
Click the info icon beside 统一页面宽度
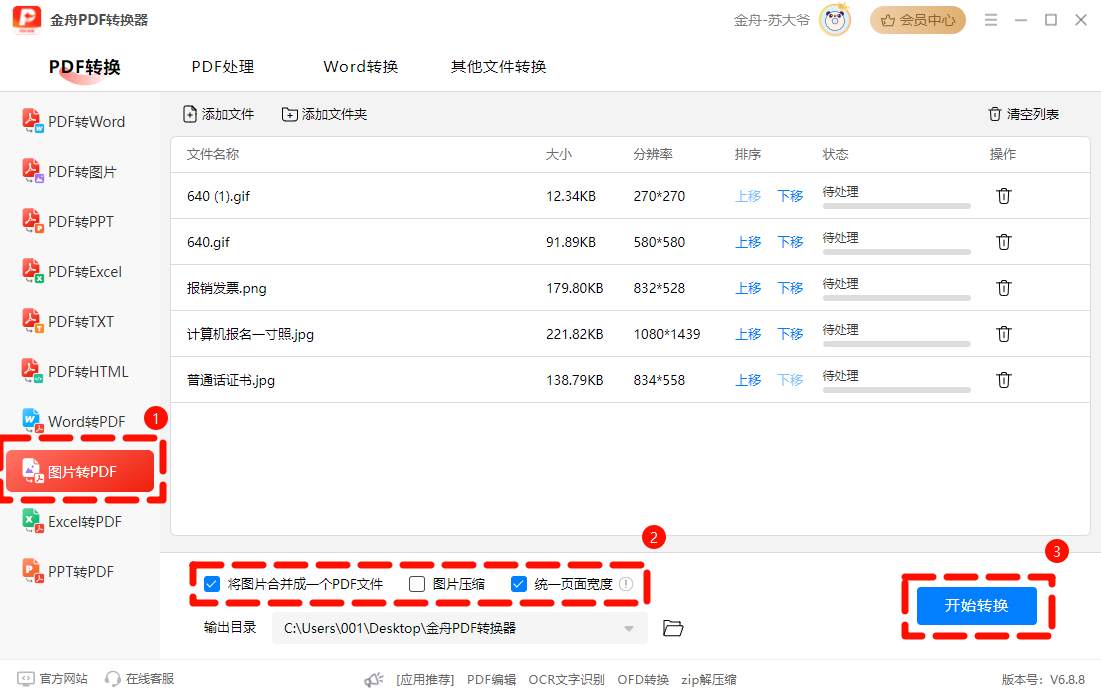click(x=626, y=584)
